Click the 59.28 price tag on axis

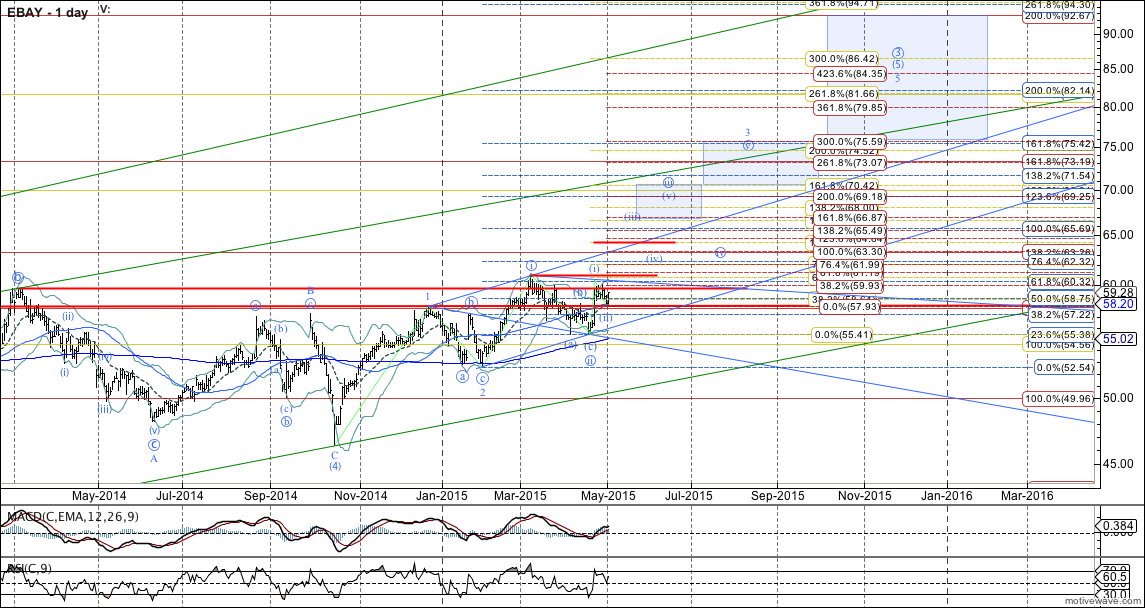pos(1116,292)
